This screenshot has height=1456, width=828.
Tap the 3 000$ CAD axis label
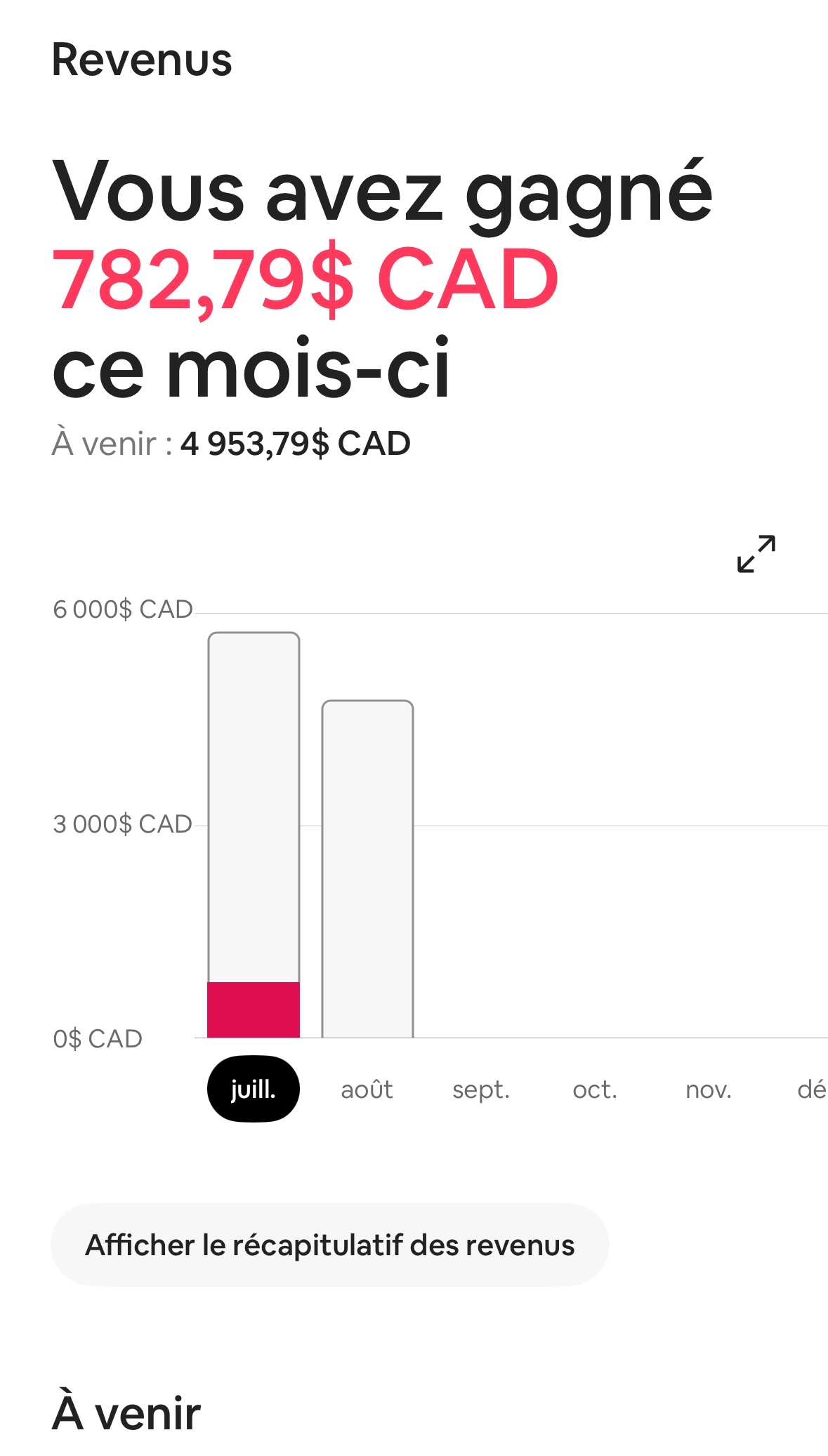point(123,824)
